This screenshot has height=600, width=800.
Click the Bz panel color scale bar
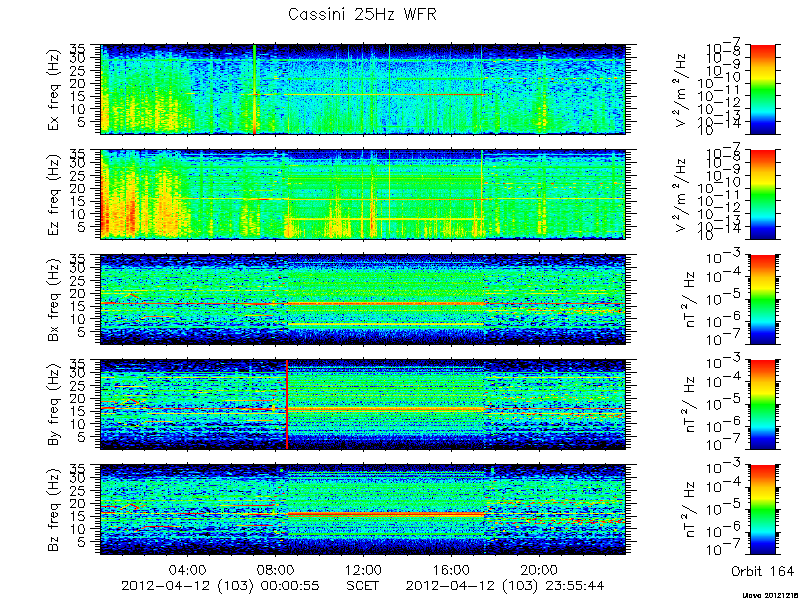(x=762, y=509)
